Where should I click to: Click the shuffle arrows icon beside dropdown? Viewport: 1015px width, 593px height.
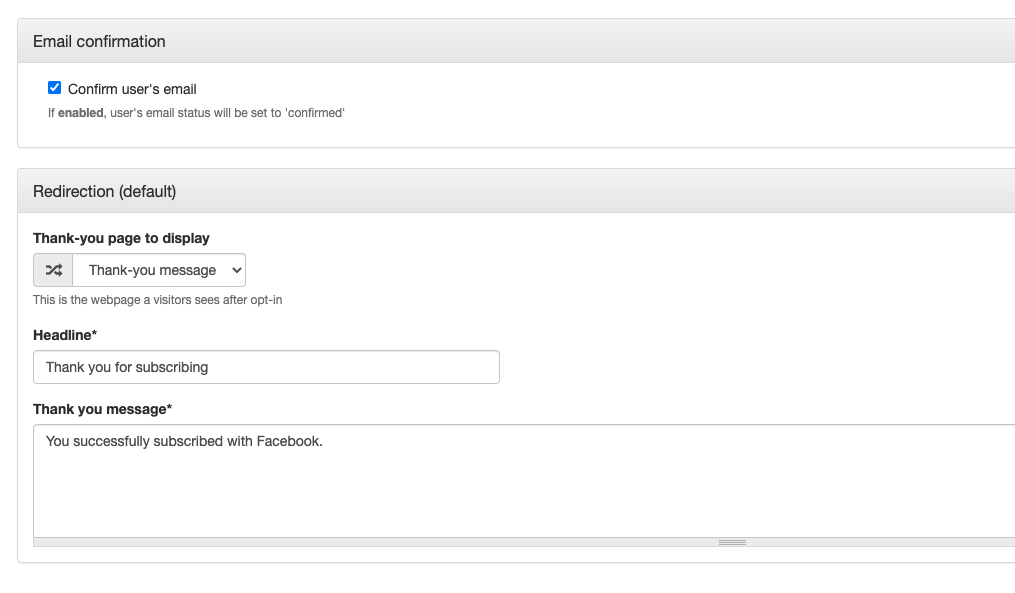click(x=53, y=270)
